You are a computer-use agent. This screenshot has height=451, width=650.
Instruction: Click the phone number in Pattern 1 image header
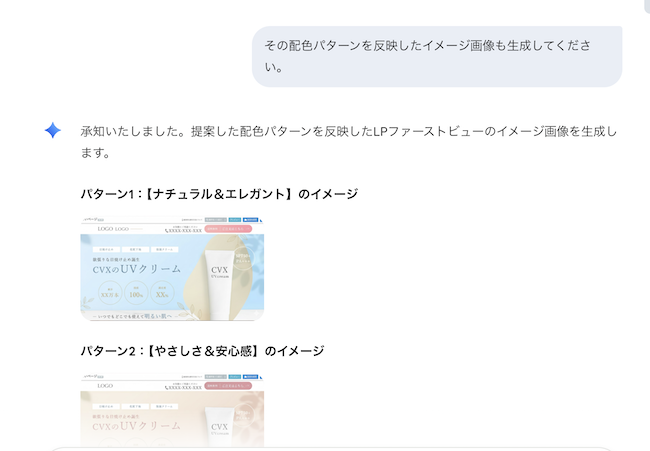184,230
